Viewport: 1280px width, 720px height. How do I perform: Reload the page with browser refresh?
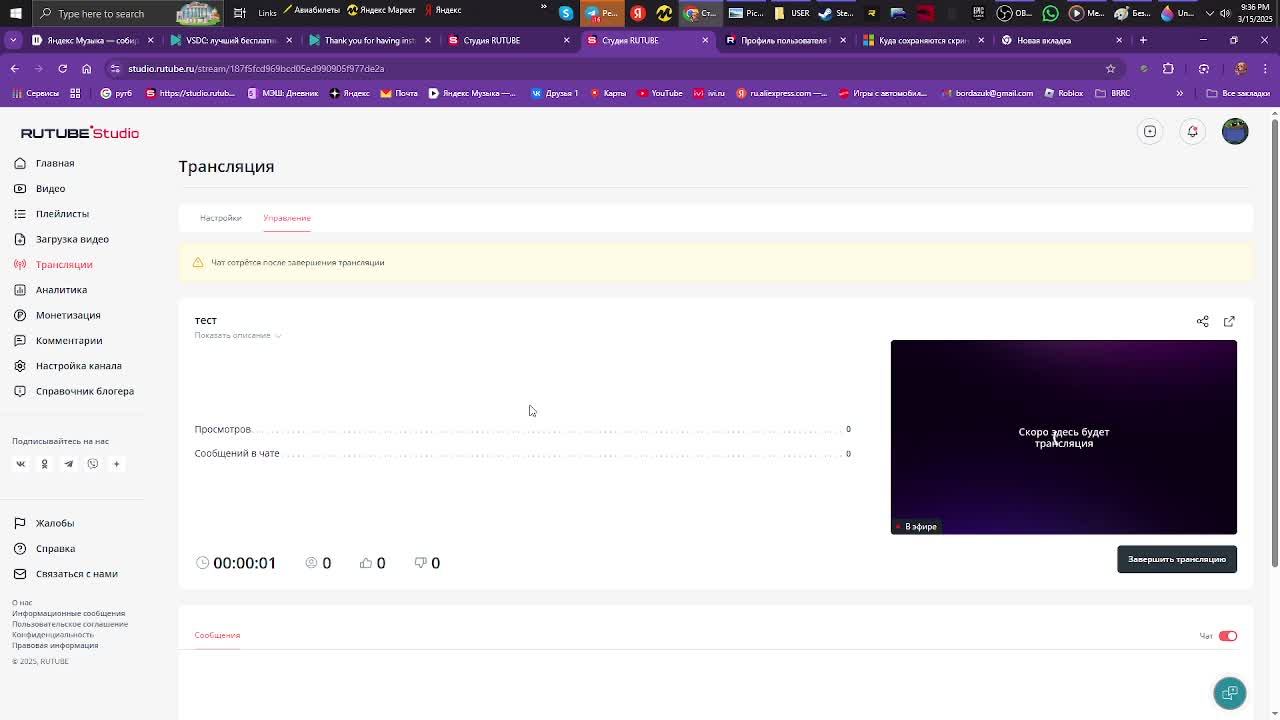(62, 69)
